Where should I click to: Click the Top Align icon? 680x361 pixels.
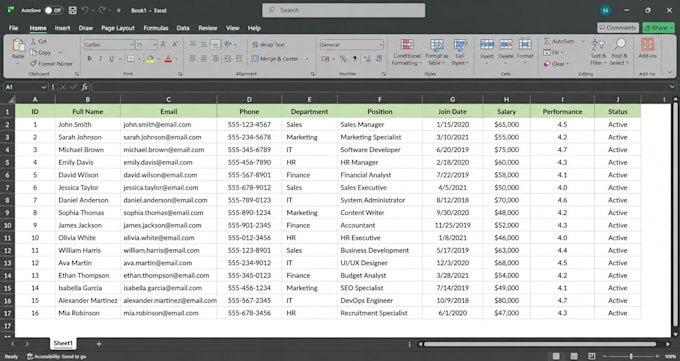pyautogui.click(x=193, y=44)
